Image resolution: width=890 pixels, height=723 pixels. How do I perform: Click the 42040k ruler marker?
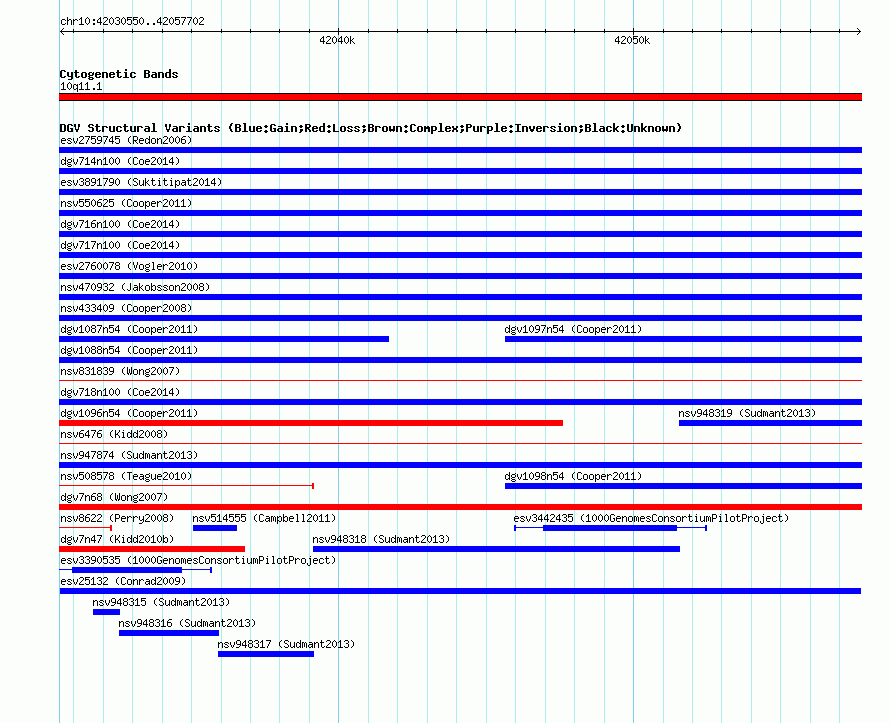pyautogui.click(x=337, y=40)
